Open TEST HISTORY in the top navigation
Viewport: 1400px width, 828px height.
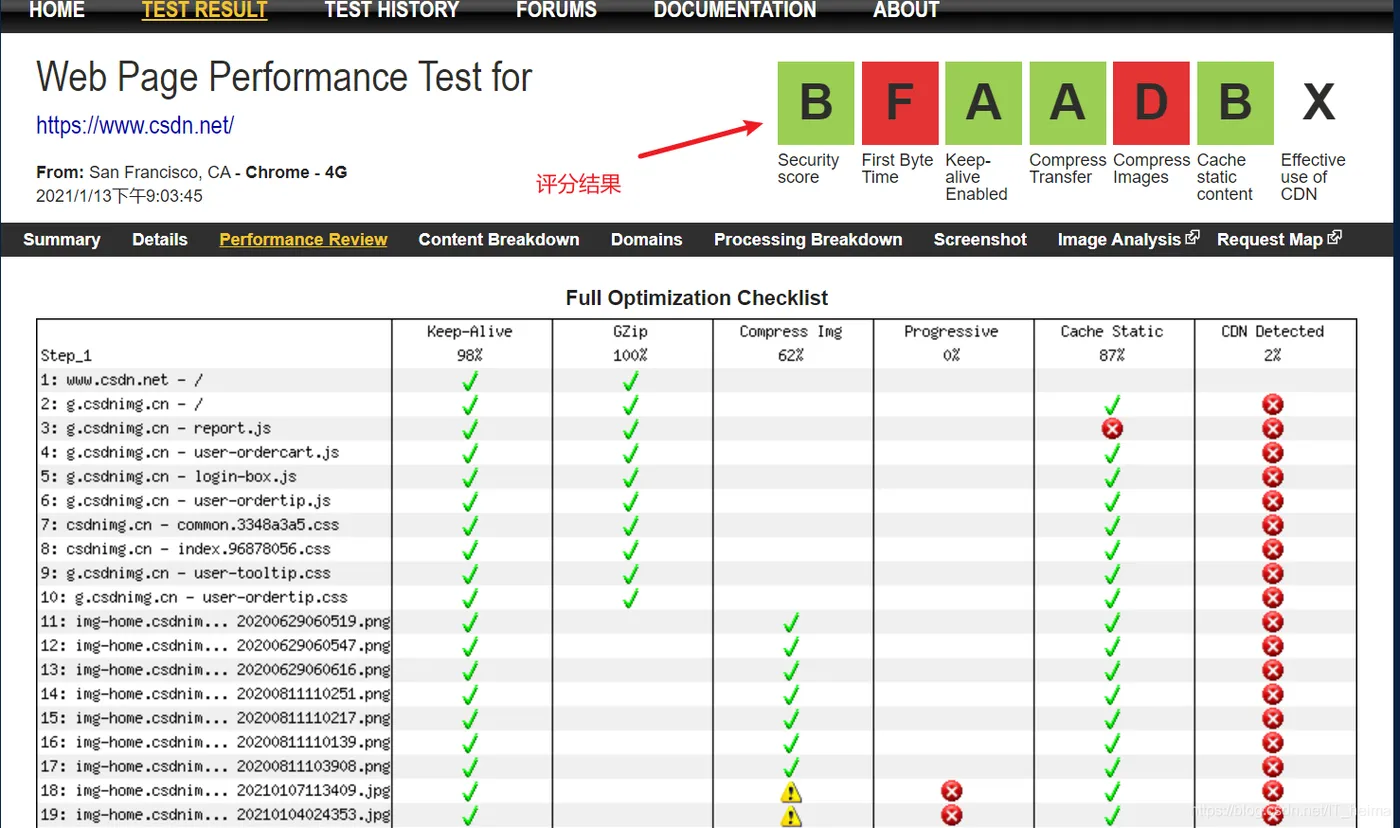coord(392,10)
